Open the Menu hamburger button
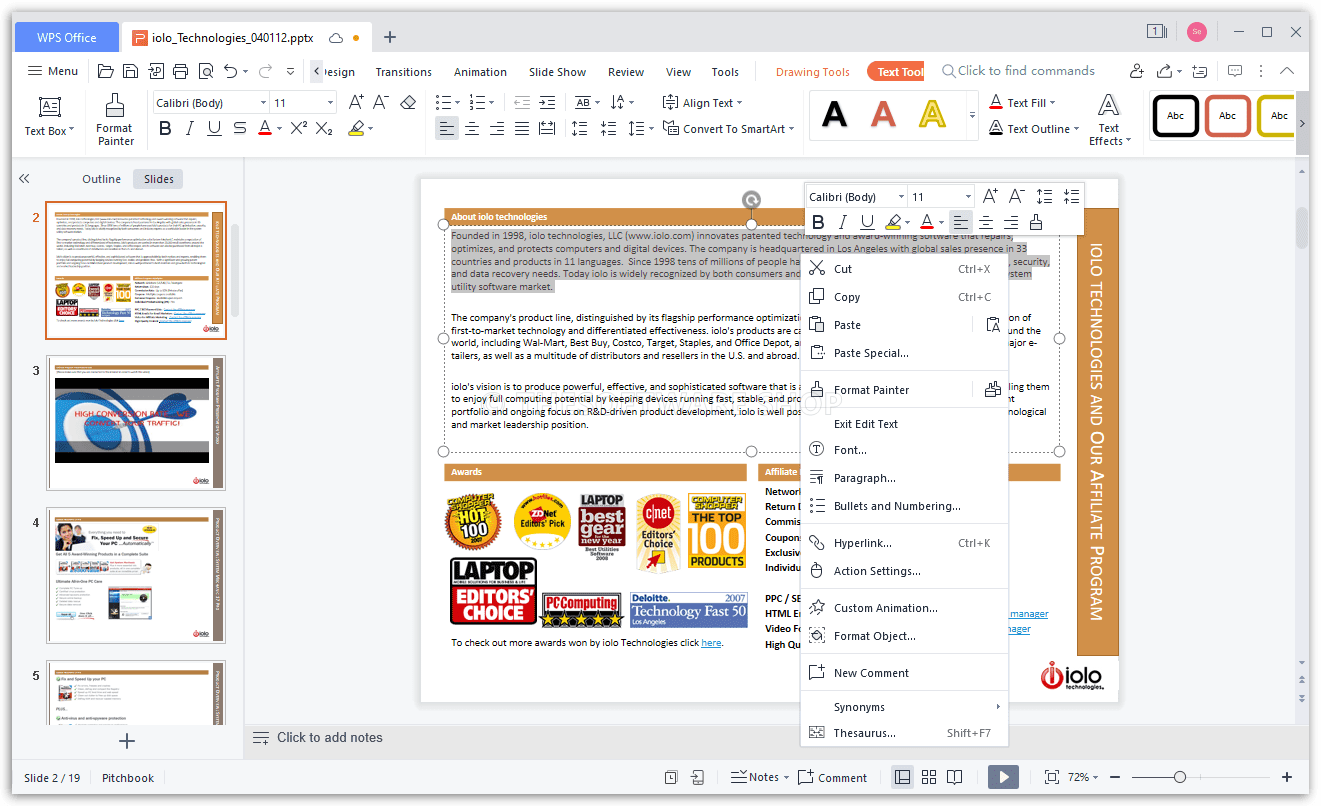Image resolution: width=1321 pixels, height=806 pixels. click(53, 71)
